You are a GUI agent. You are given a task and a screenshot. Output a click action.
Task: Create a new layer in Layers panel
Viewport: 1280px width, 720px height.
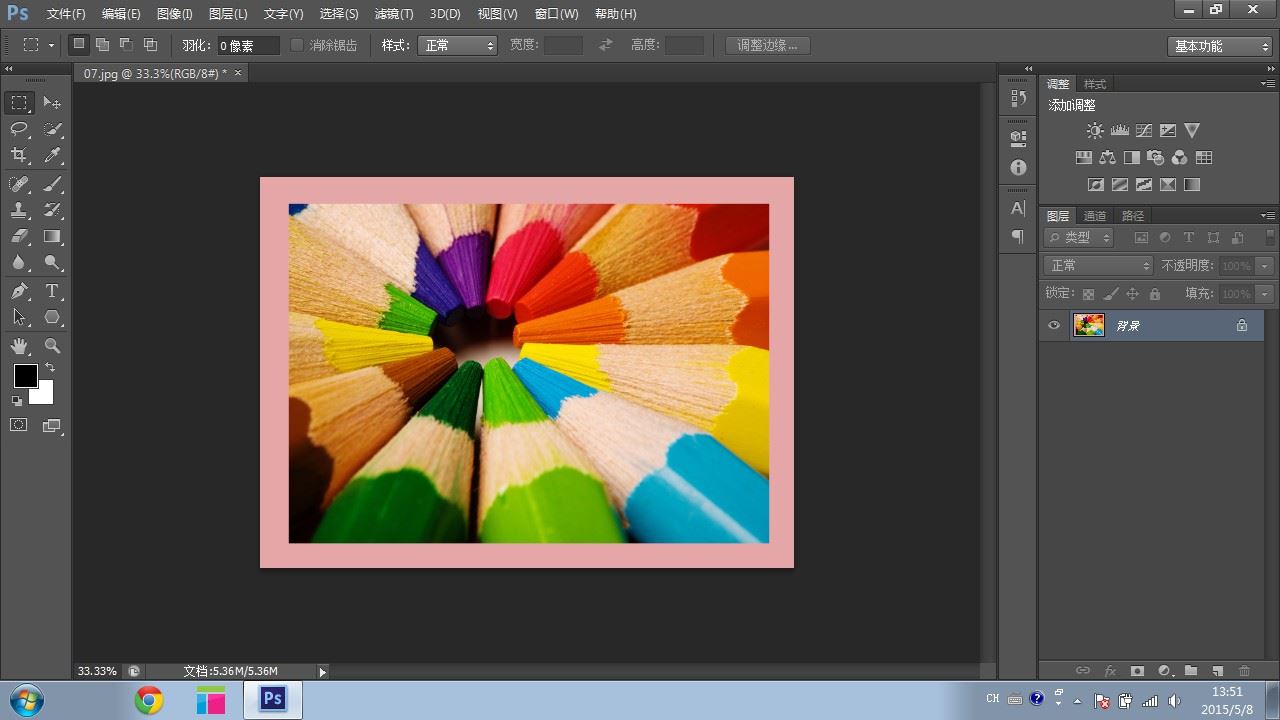pyautogui.click(x=1217, y=671)
